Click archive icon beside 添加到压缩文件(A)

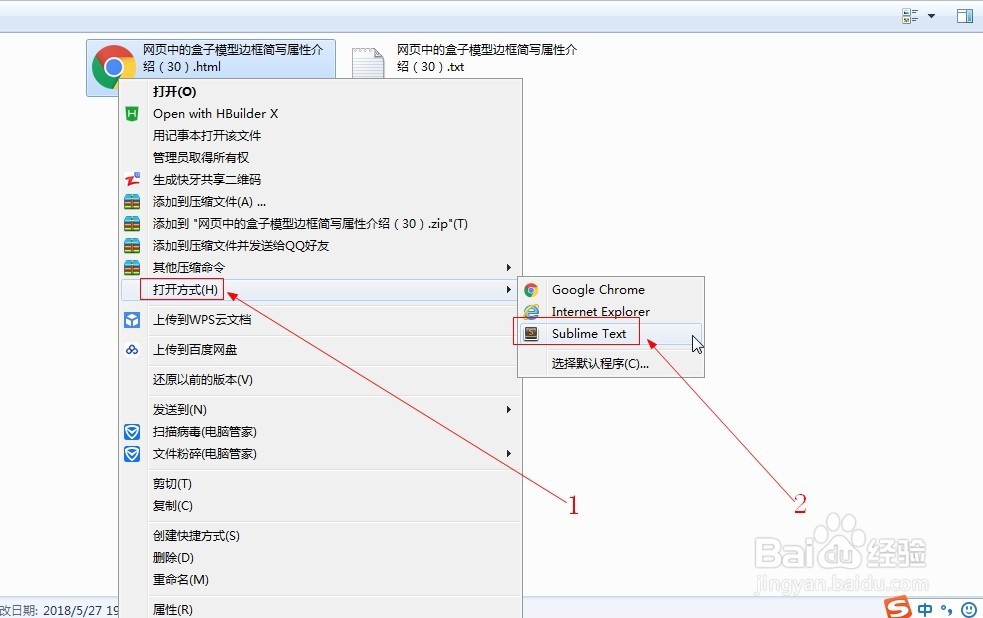pos(132,202)
